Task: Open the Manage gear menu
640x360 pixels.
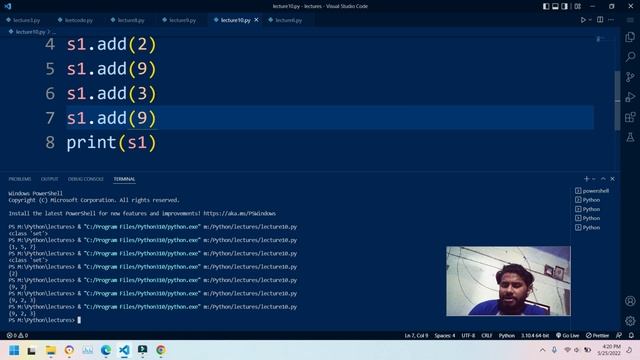Action: coord(630,321)
